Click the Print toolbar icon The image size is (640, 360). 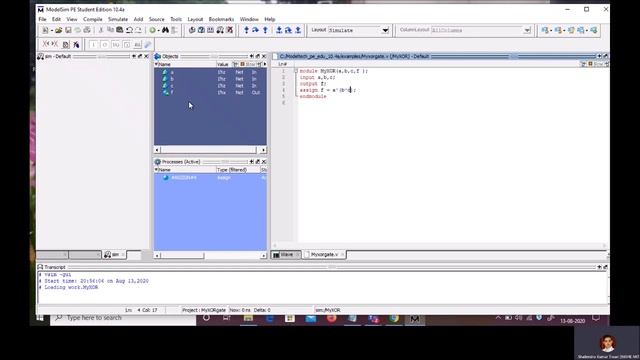click(x=87, y=30)
